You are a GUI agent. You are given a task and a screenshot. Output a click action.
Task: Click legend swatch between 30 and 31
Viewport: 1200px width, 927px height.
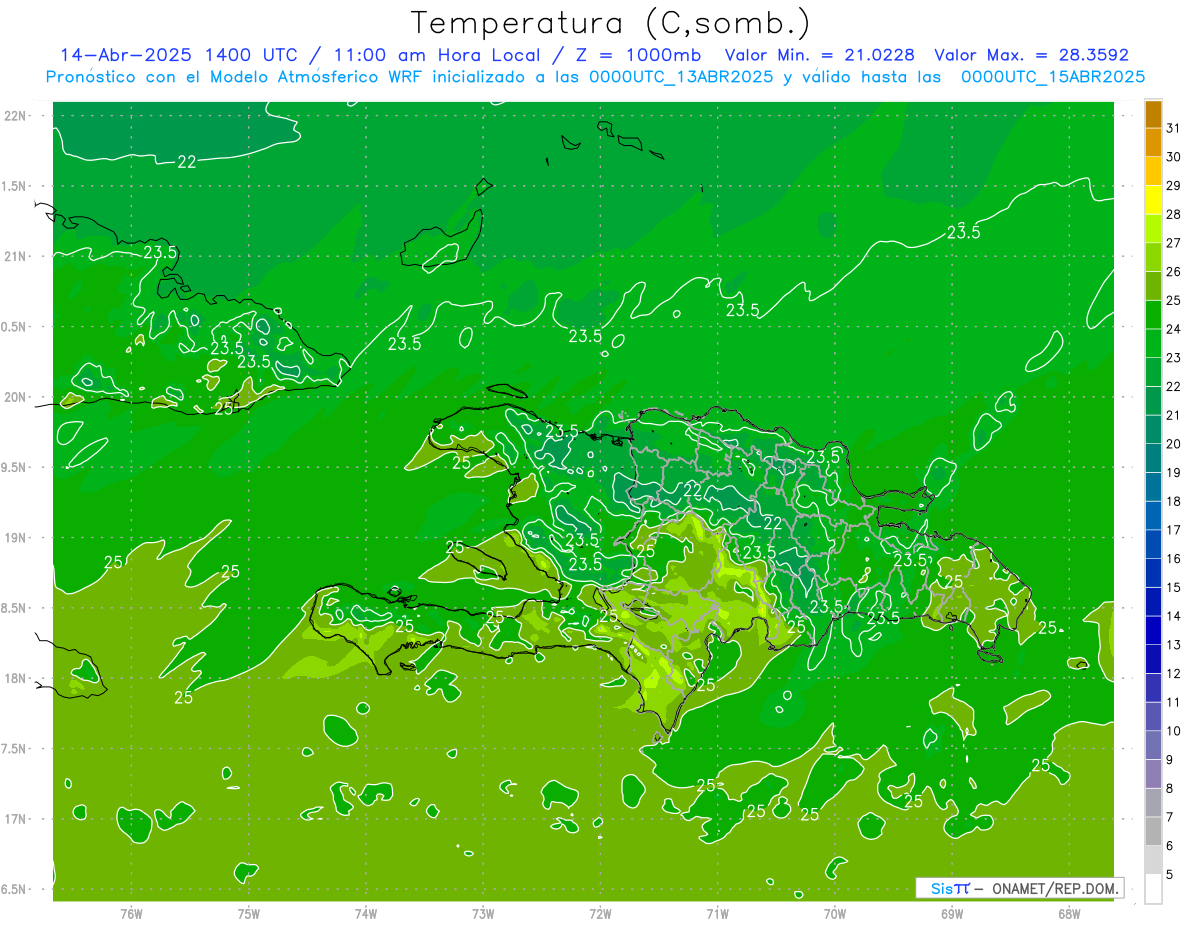coord(1153,143)
